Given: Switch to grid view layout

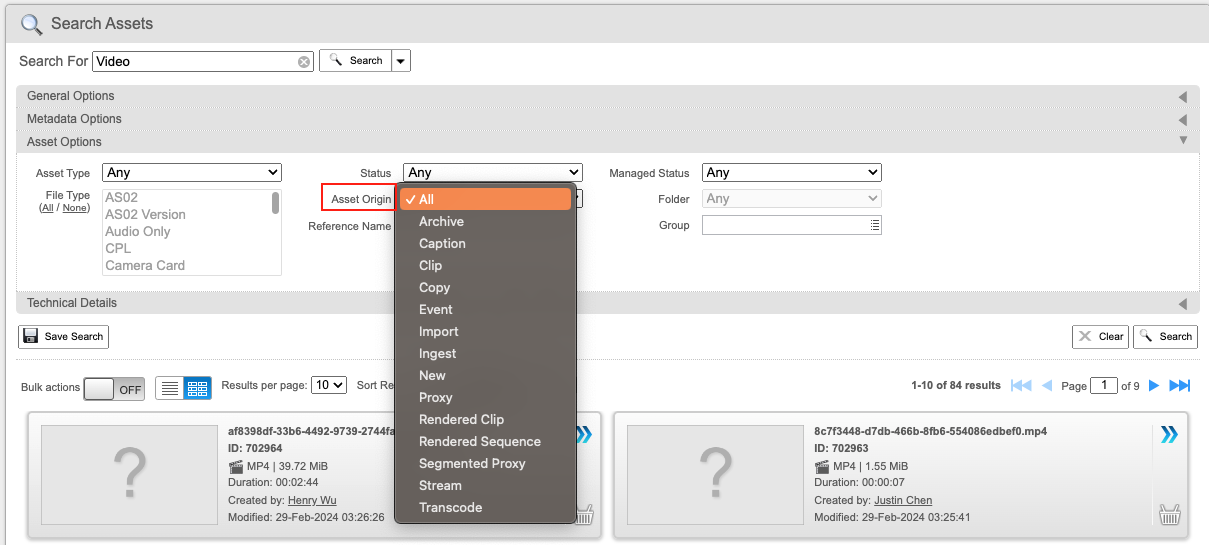Looking at the screenshot, I should [197, 388].
